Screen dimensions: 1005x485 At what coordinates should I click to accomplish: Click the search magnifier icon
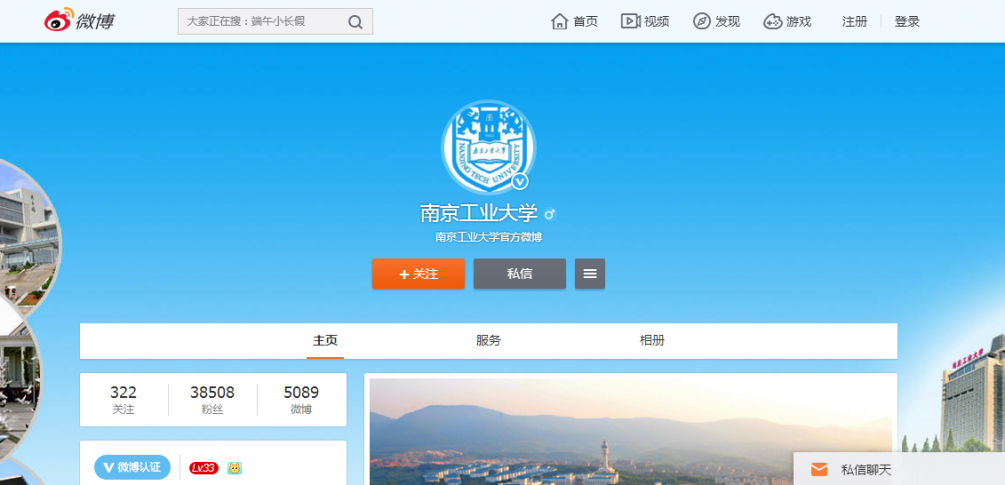pos(355,22)
